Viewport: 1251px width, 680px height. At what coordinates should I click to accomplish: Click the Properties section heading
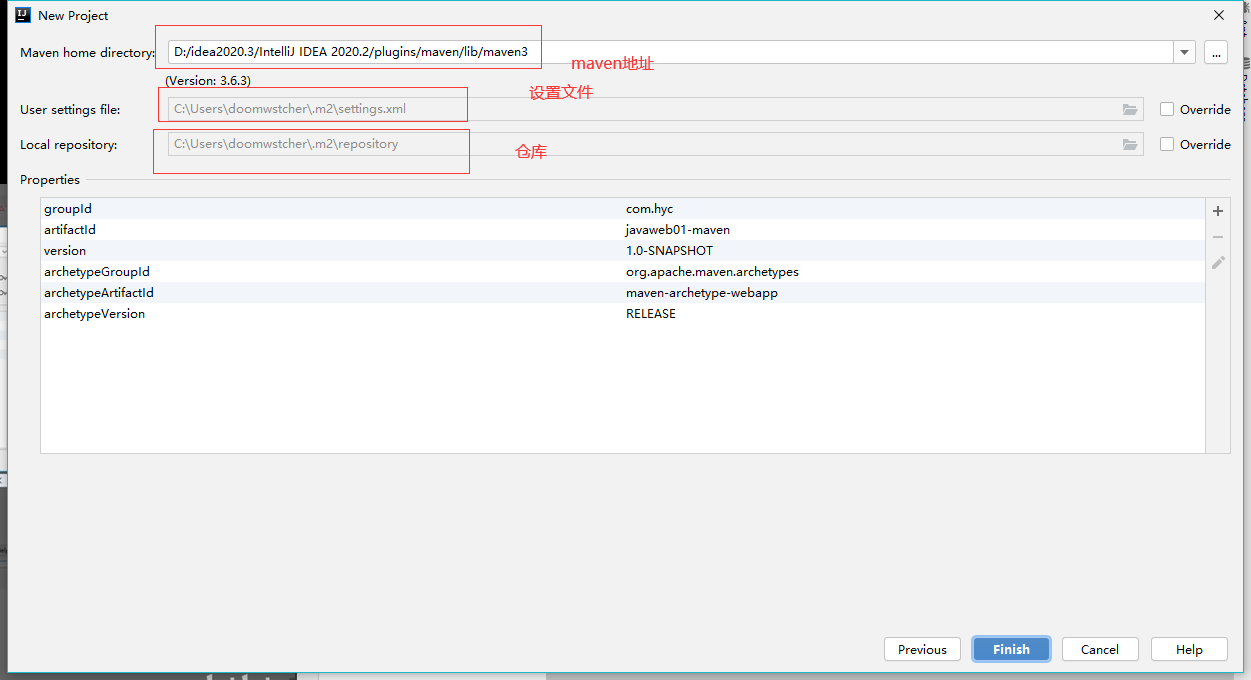pos(50,180)
